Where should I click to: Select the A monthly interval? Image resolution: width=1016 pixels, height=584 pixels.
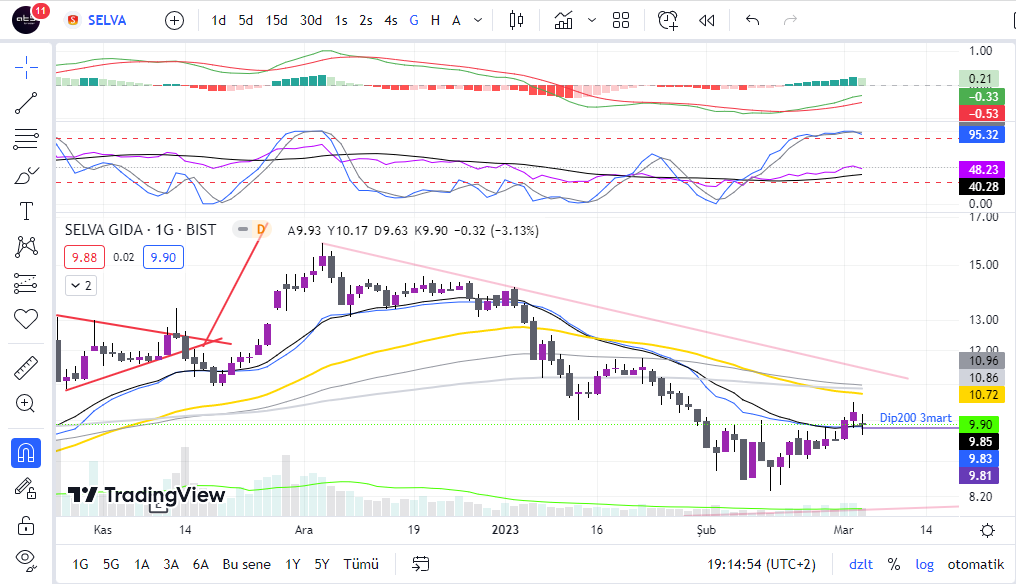point(456,20)
